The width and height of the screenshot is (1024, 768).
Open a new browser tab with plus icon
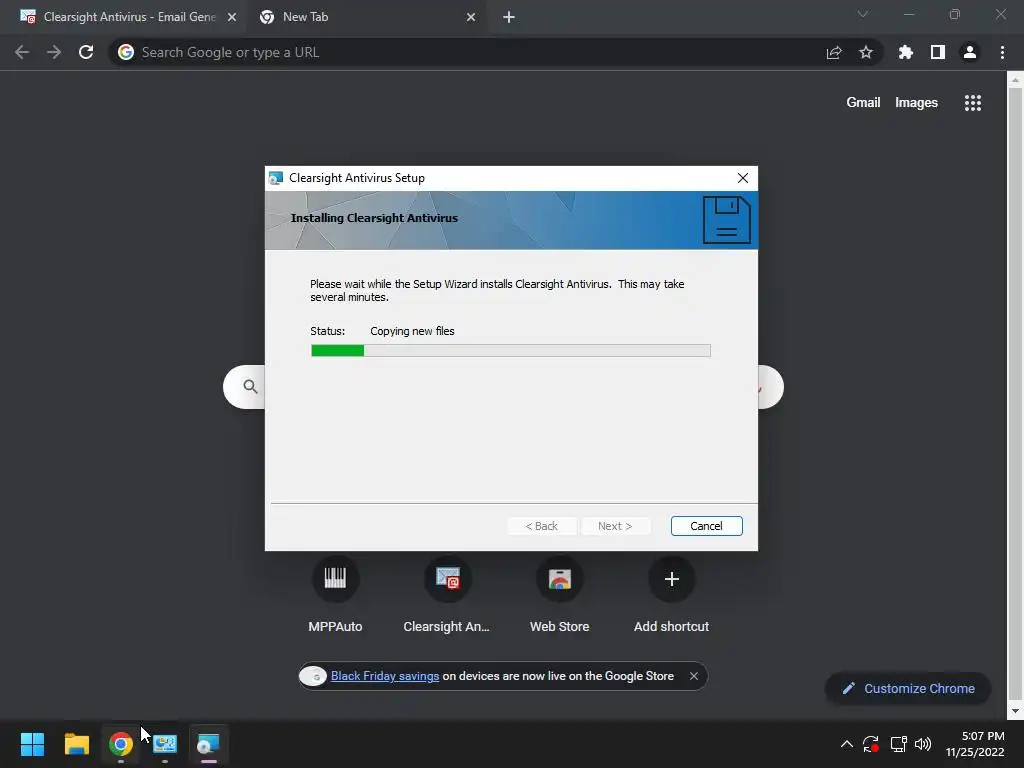(509, 17)
